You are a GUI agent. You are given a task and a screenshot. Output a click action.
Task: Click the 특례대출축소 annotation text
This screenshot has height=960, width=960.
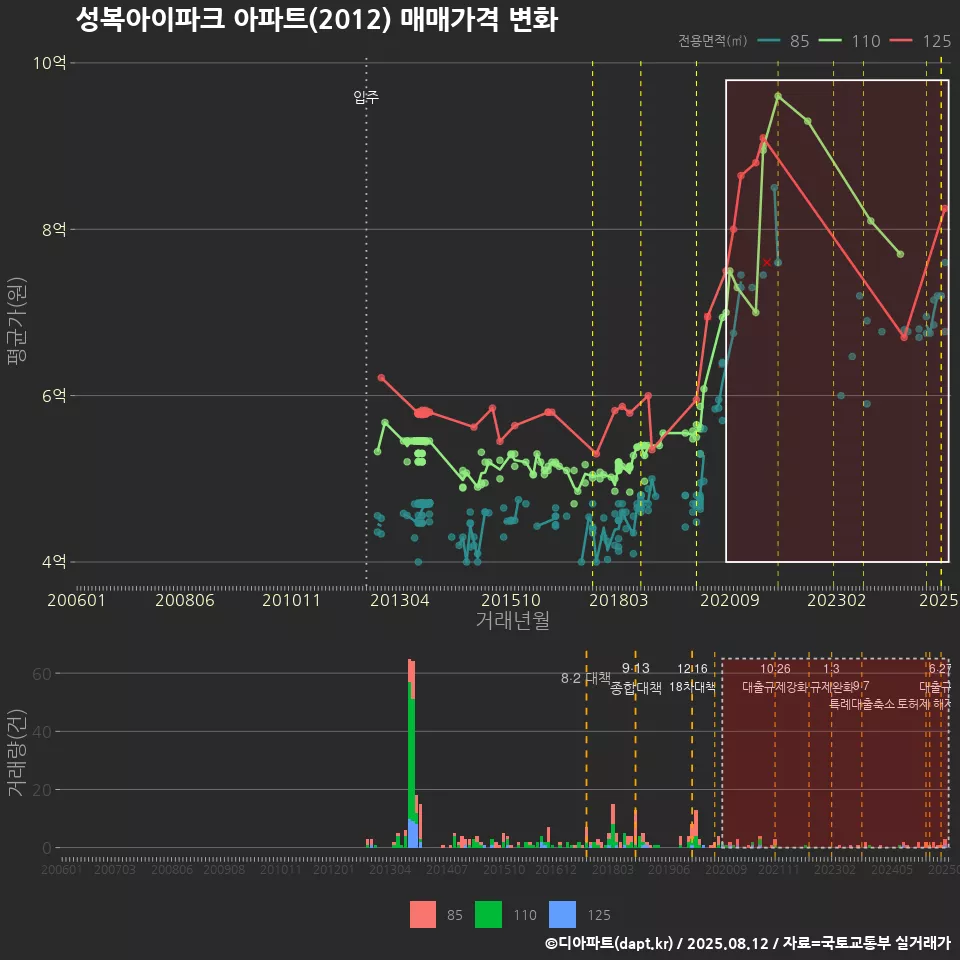point(861,704)
